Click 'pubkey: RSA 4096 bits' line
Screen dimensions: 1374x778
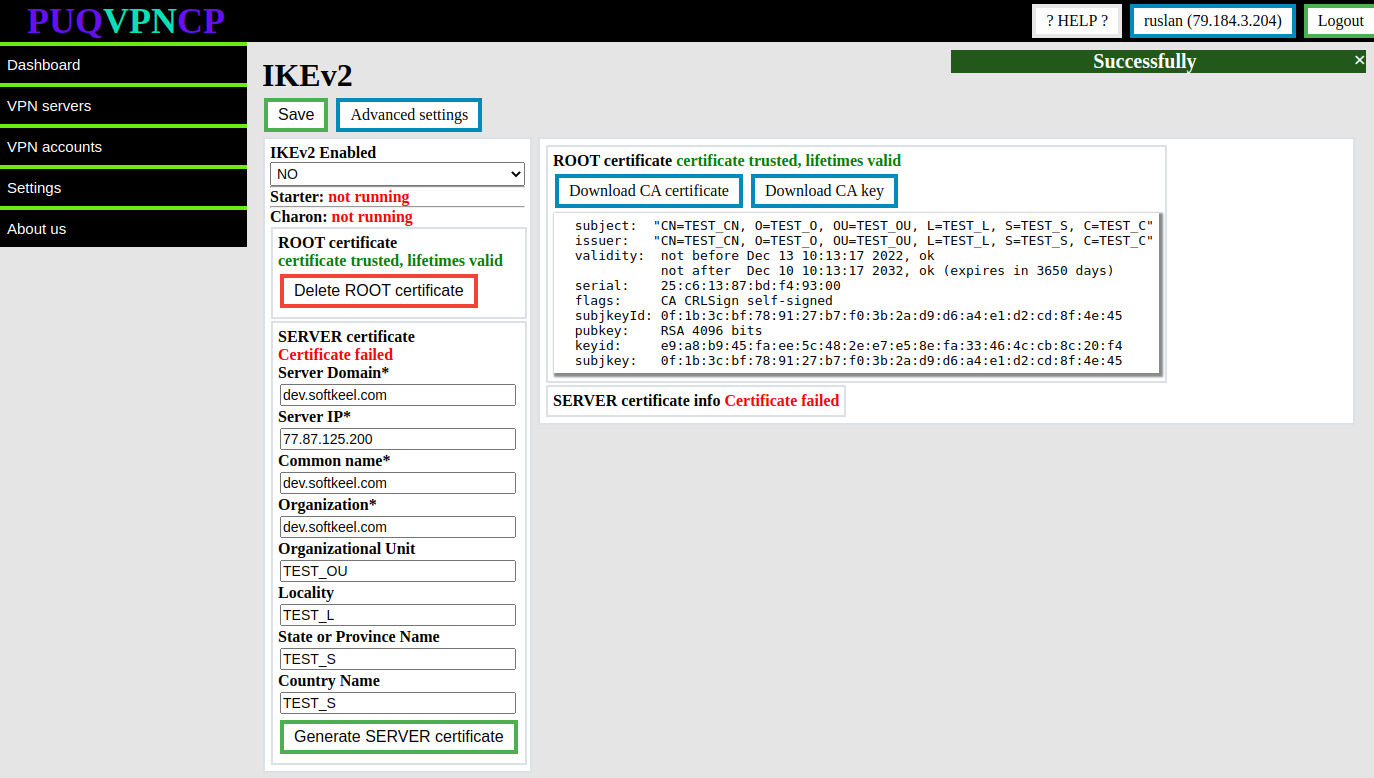click(x=668, y=331)
